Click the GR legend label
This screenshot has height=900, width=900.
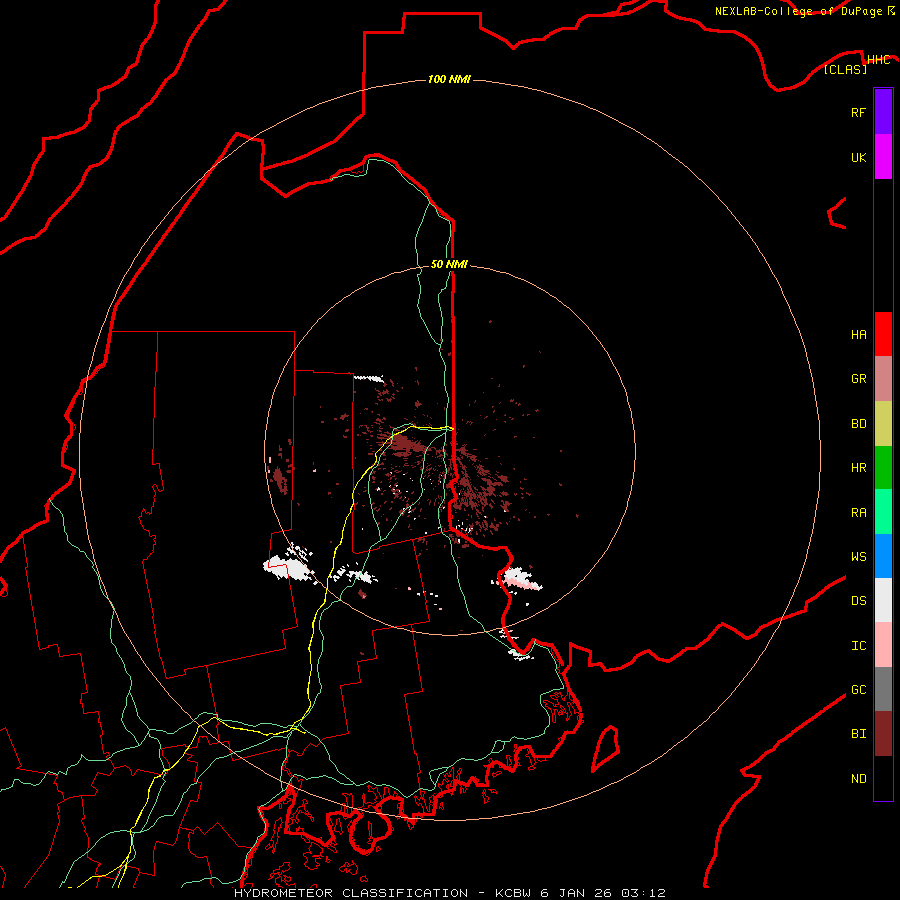pos(858,379)
